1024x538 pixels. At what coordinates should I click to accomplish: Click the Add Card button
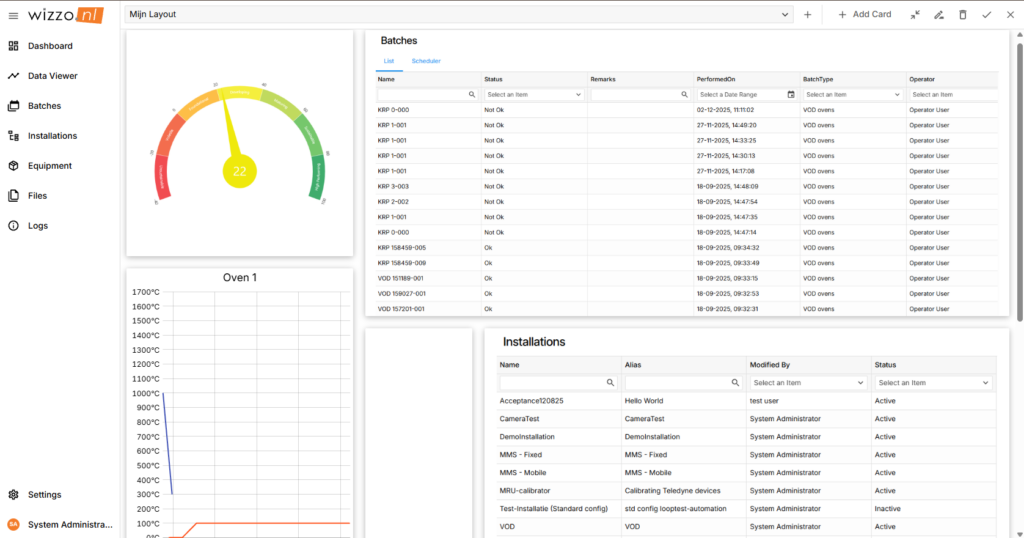pos(864,14)
